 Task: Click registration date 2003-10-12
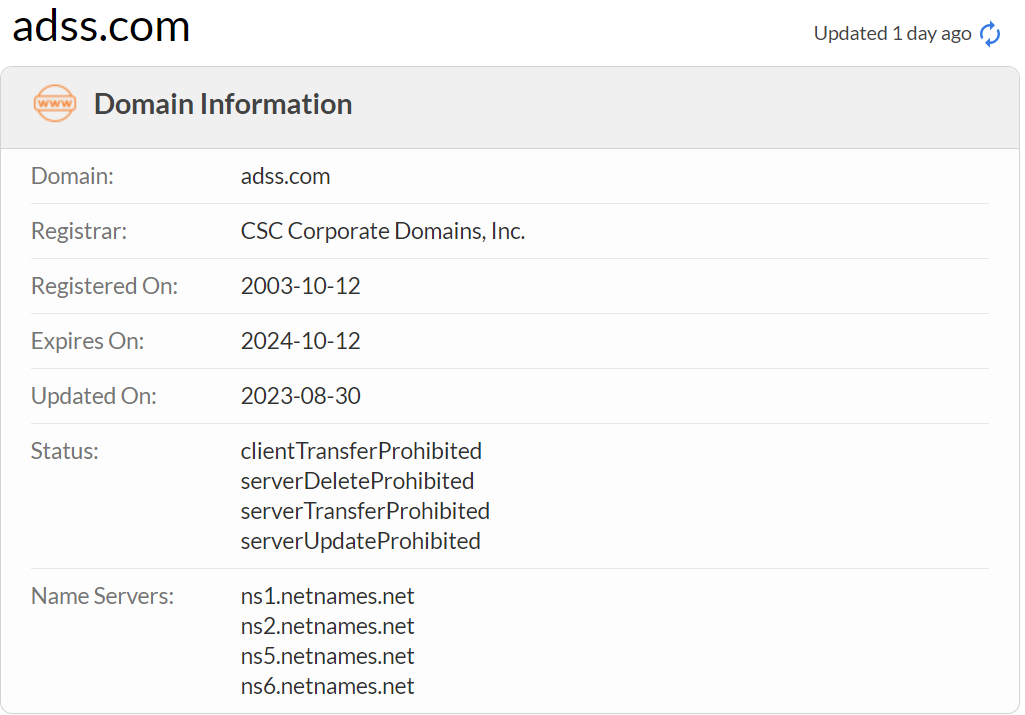pos(300,287)
